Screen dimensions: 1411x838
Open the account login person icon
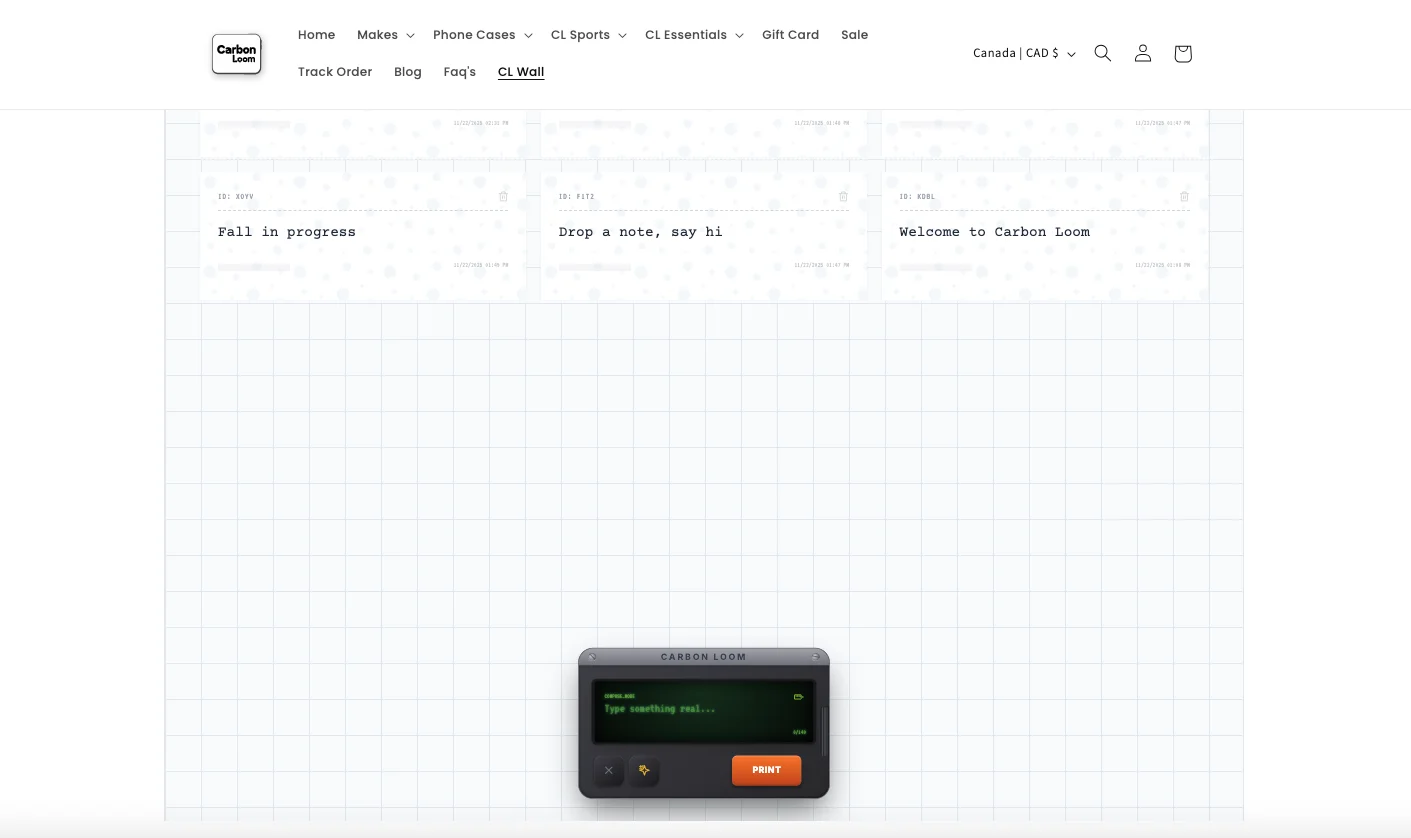tap(1143, 53)
